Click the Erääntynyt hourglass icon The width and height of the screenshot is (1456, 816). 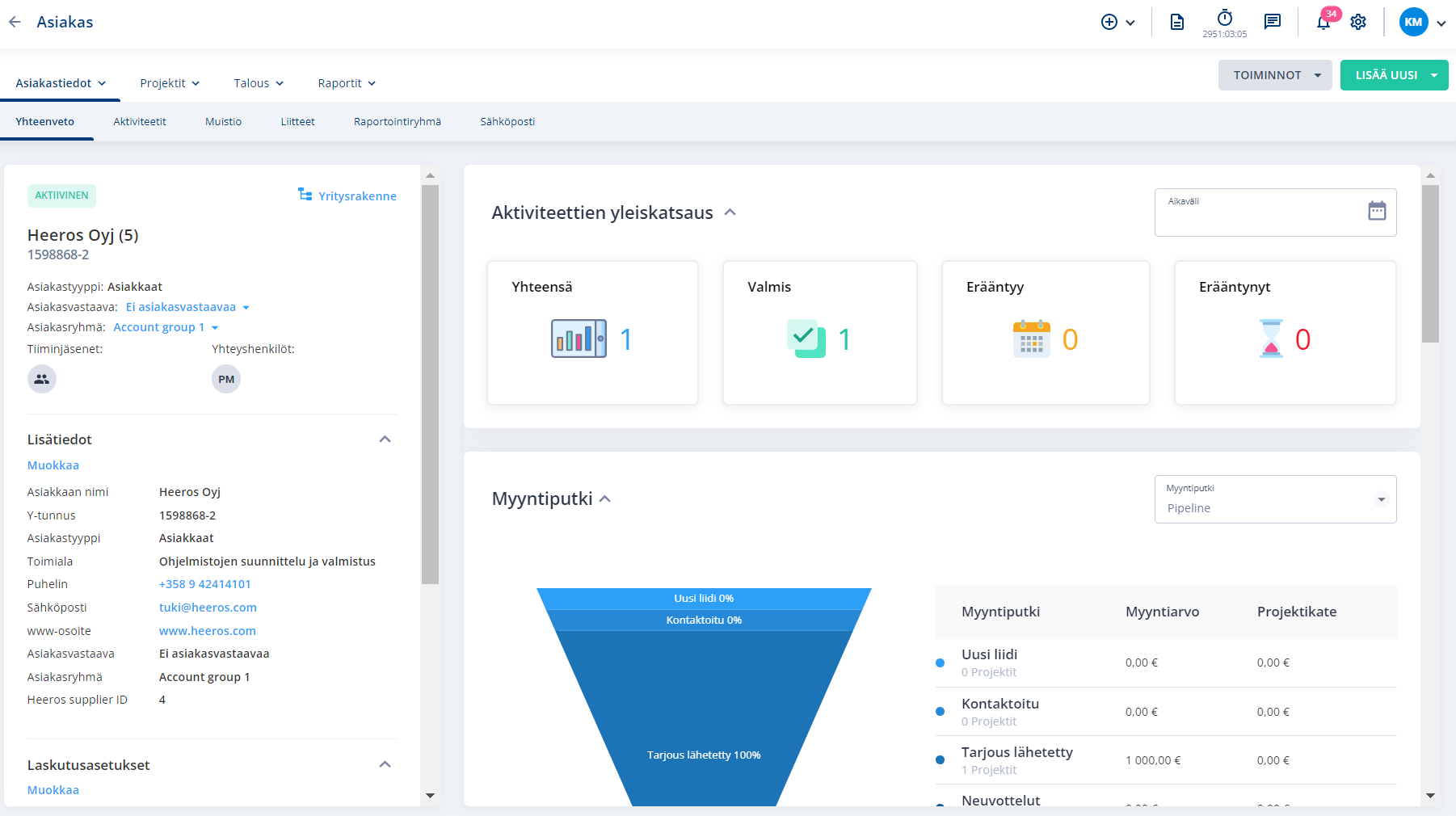(x=1271, y=339)
